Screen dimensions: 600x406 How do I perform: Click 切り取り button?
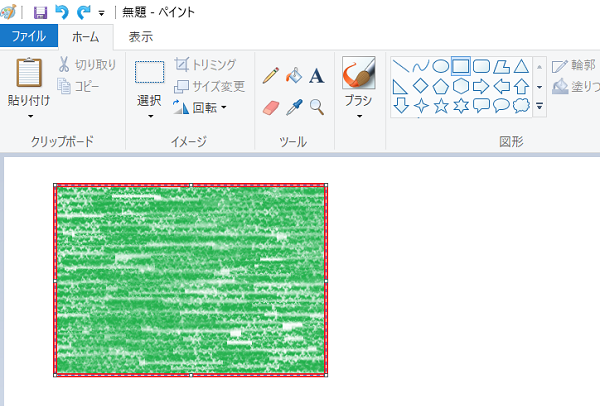87,65
